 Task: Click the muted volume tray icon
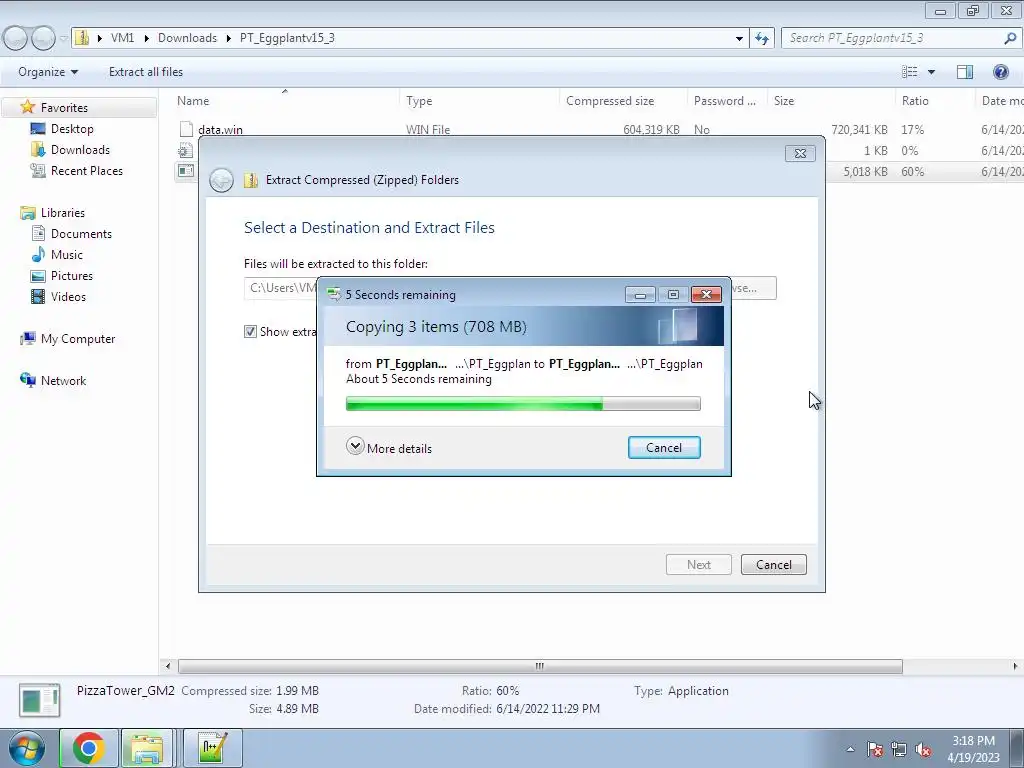pyautogui.click(x=923, y=750)
